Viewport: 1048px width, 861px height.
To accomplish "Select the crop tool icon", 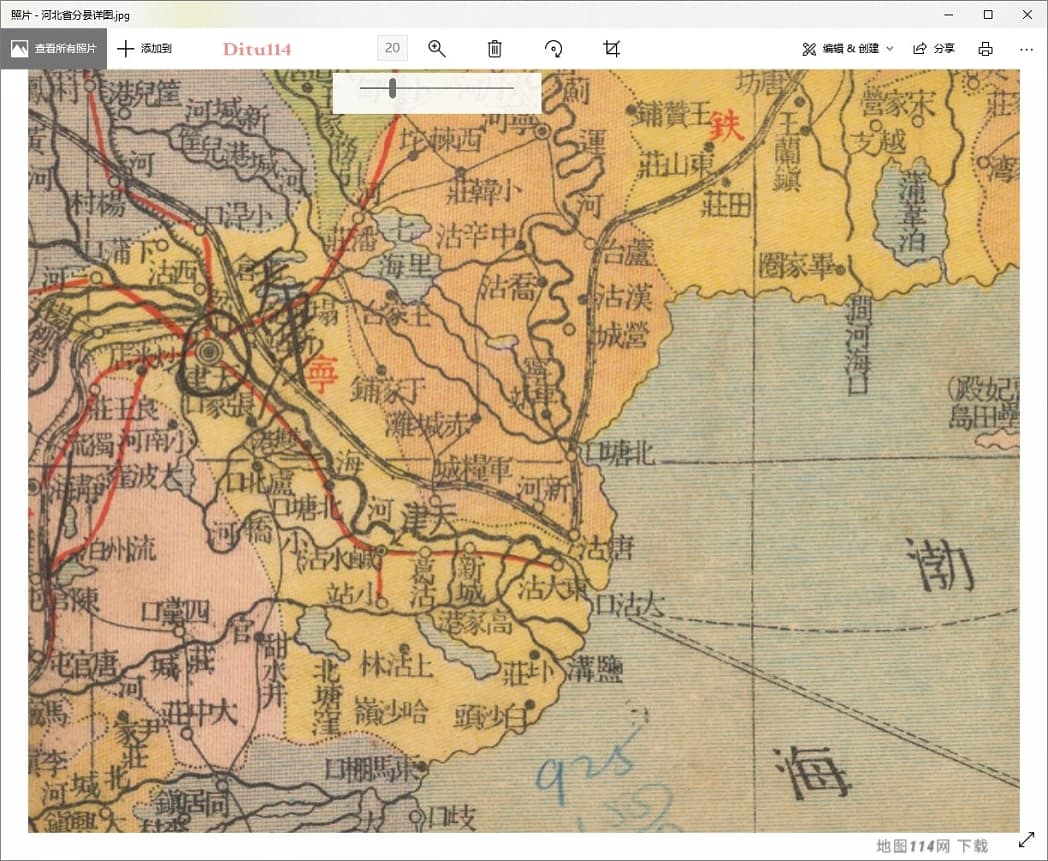I will [612, 48].
